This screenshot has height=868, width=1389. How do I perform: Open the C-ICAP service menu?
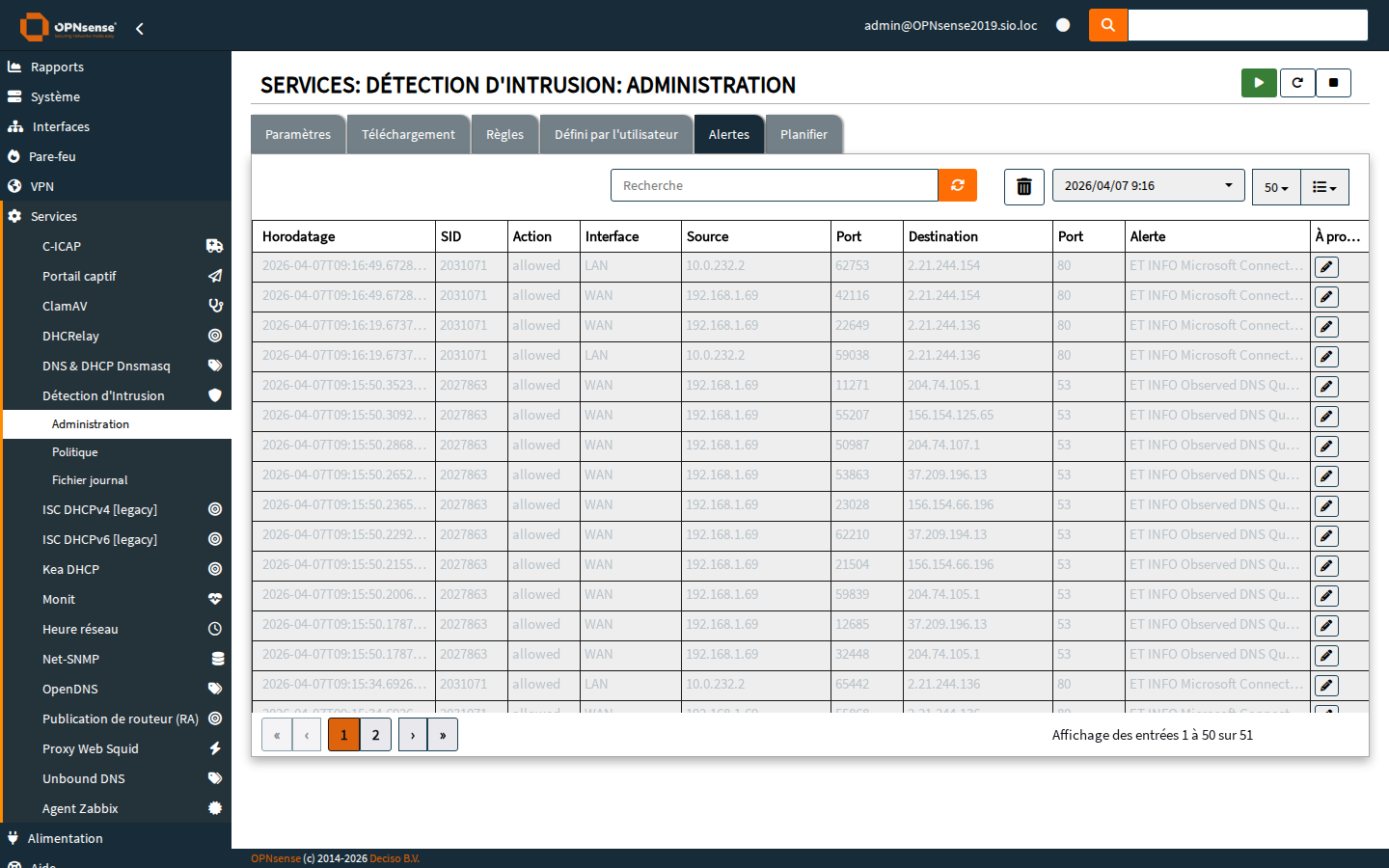(x=118, y=246)
